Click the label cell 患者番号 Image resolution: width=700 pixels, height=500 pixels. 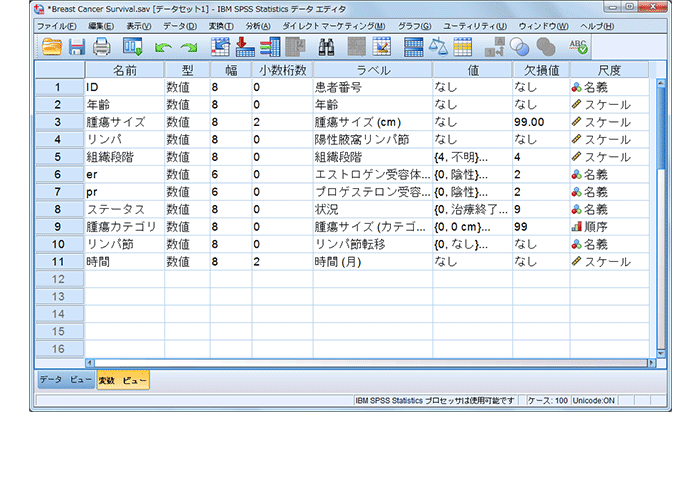(373, 88)
